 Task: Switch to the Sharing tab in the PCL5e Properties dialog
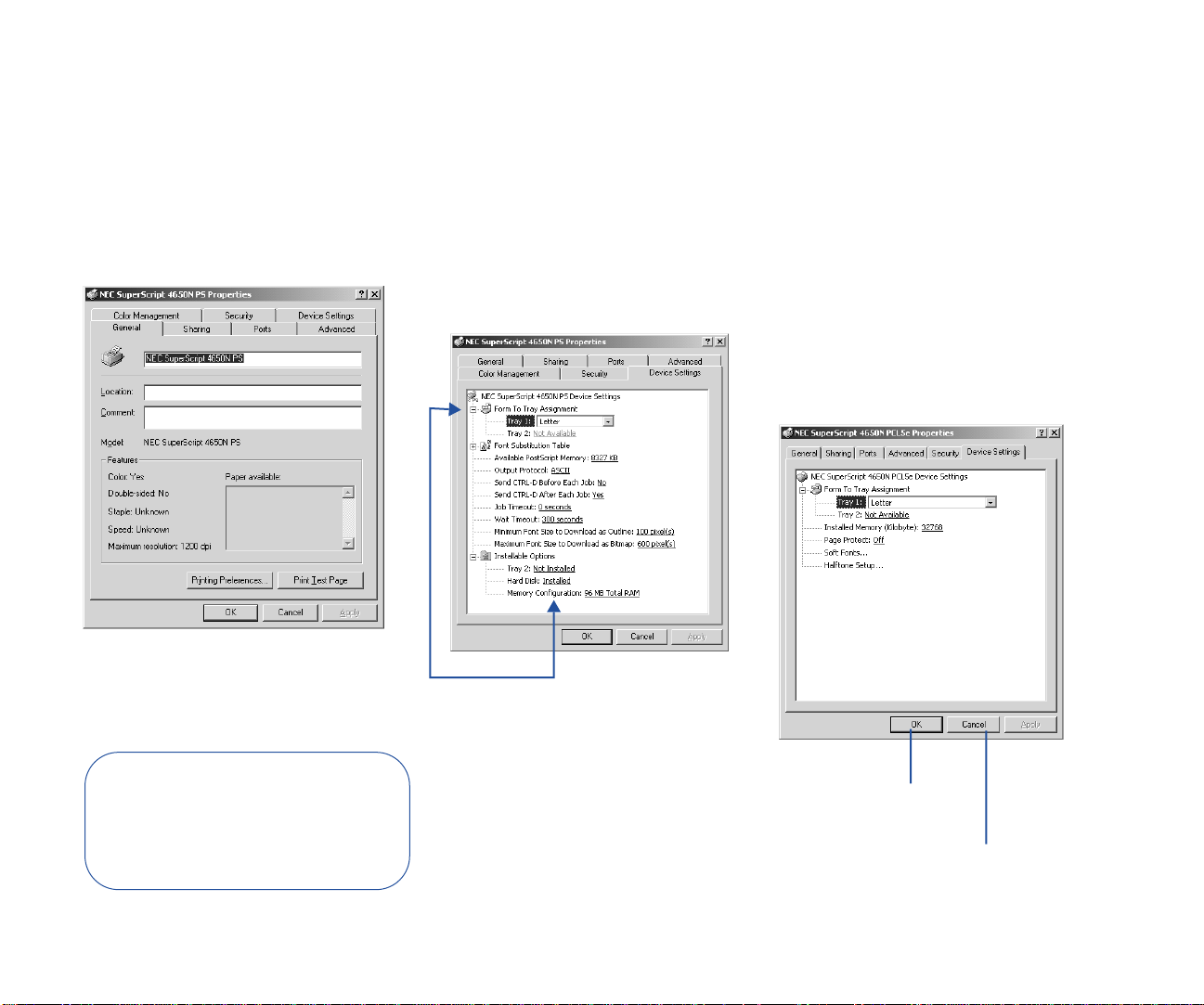(x=837, y=453)
